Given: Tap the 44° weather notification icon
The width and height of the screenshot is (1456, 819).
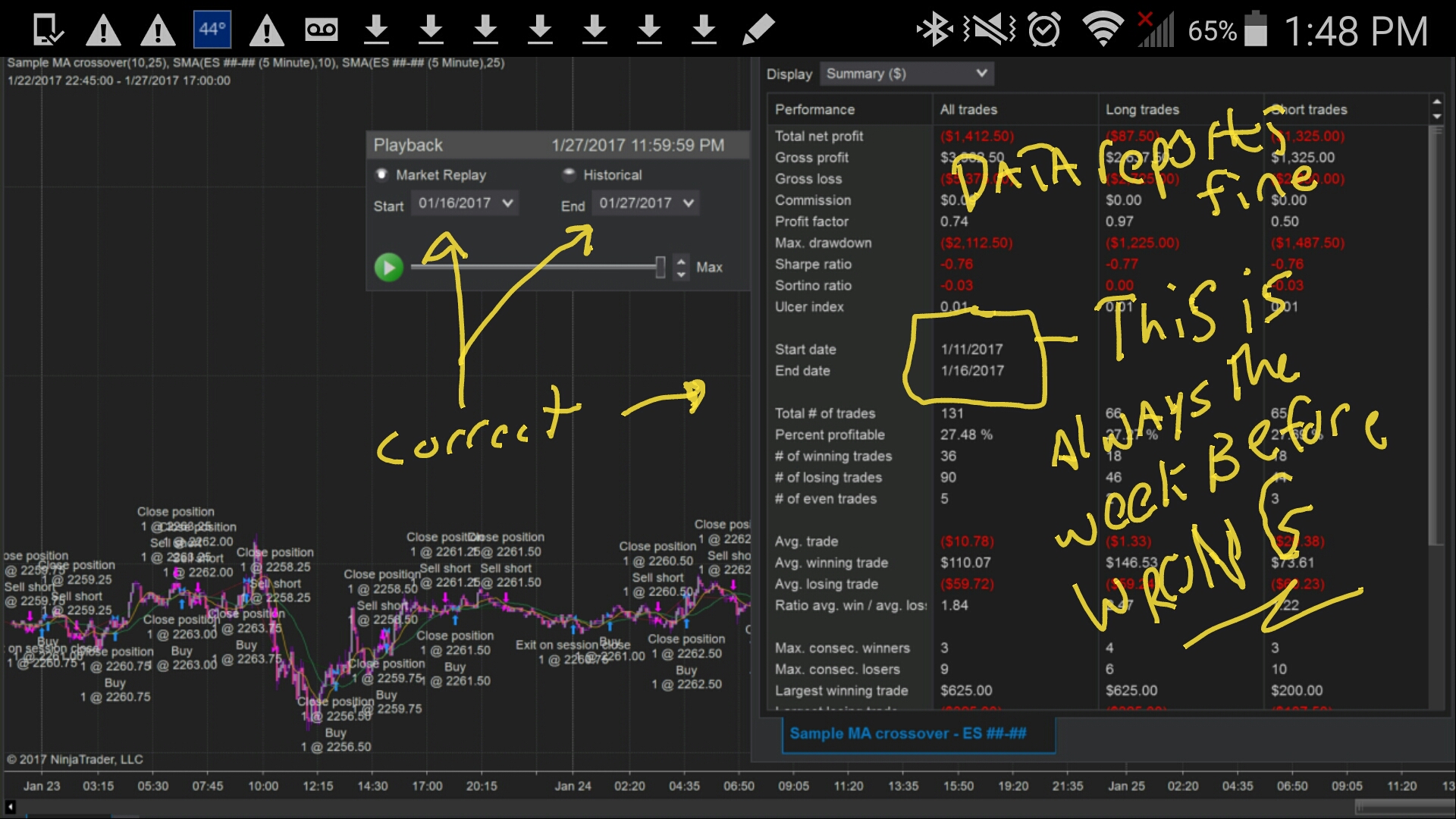Looking at the screenshot, I should coord(212,30).
